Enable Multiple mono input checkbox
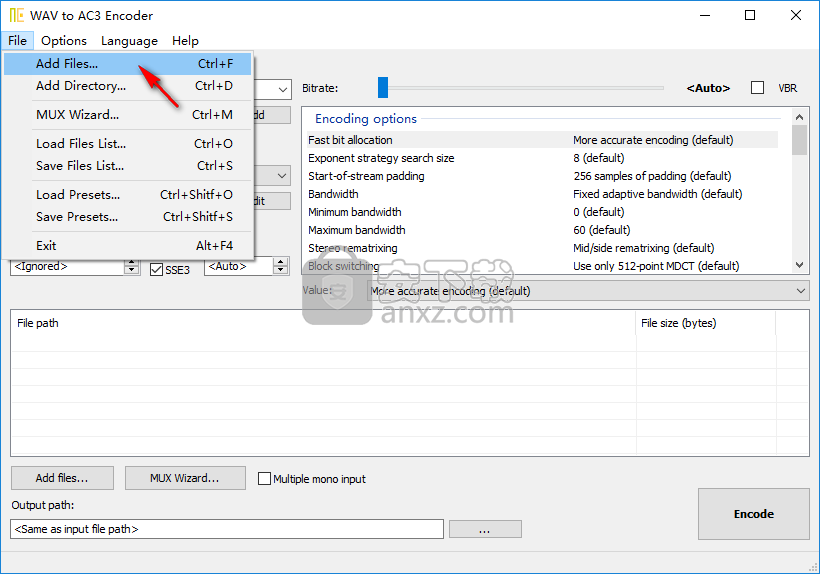820x574 pixels. (265, 478)
